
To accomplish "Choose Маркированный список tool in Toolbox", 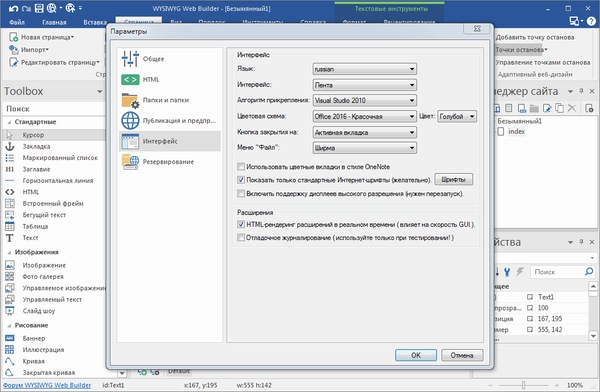I will tap(54, 158).
